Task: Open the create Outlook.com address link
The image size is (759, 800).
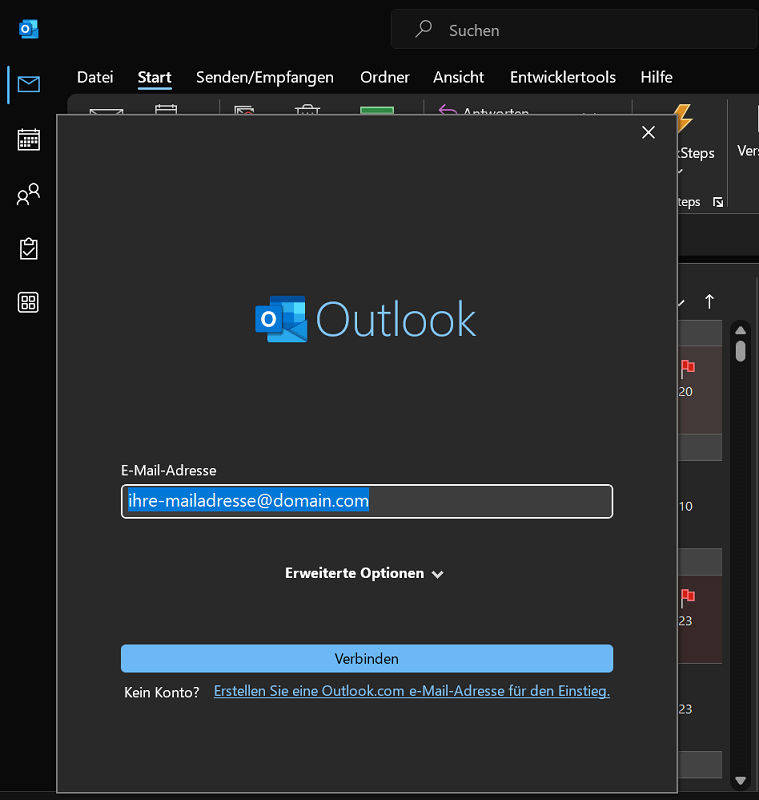Action: 412,691
